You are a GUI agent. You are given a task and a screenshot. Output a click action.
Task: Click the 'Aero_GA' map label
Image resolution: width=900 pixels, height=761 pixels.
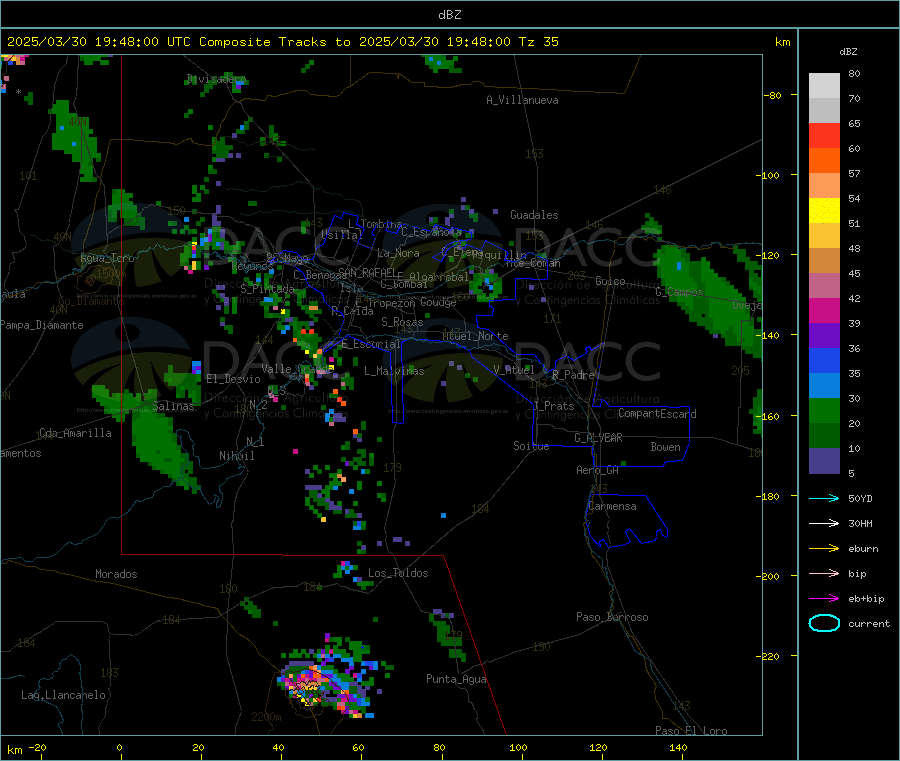598,470
